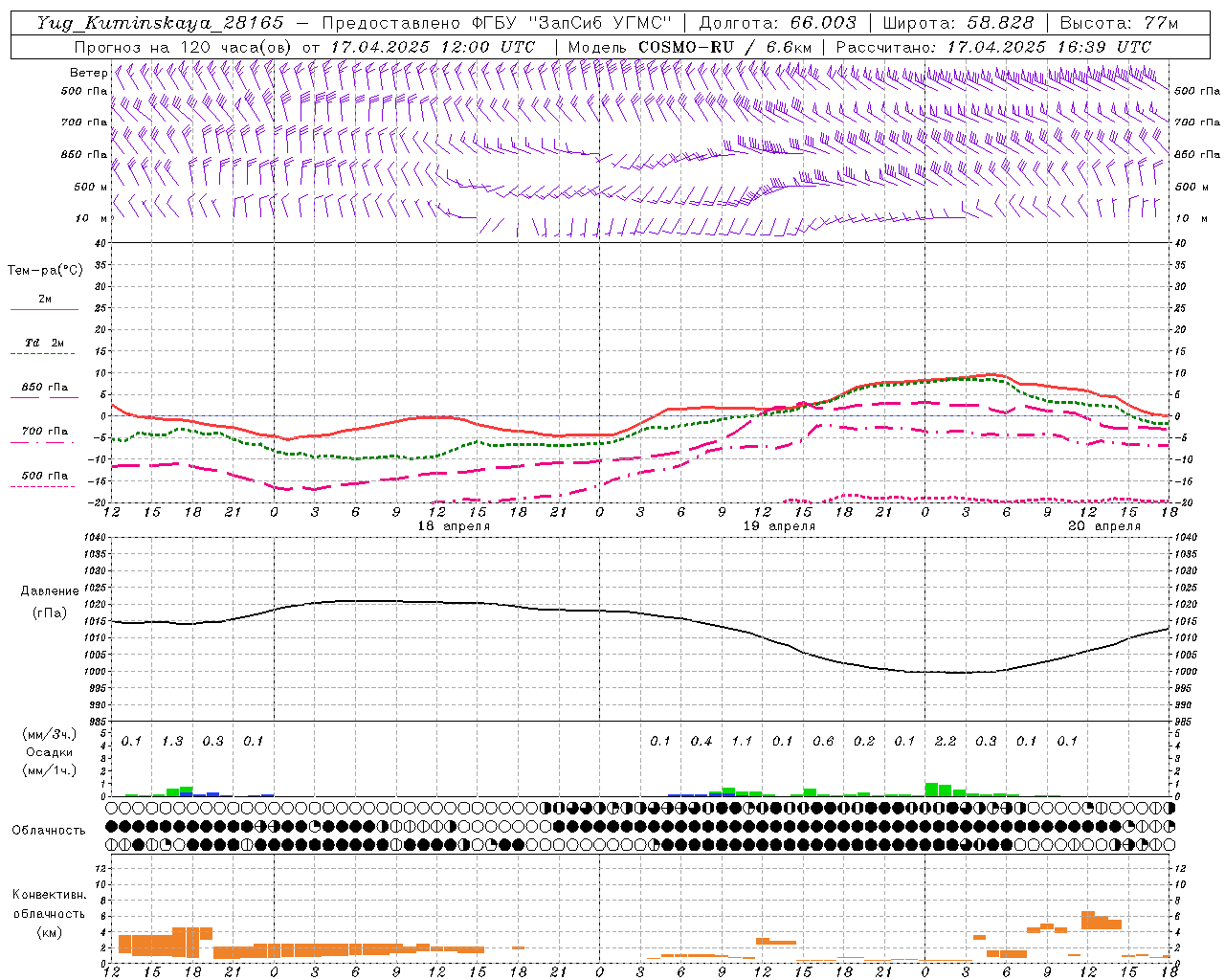The height and width of the screenshot is (980, 1225).
Task: Click the highest orange convective cloud bar
Action: 1088,920
